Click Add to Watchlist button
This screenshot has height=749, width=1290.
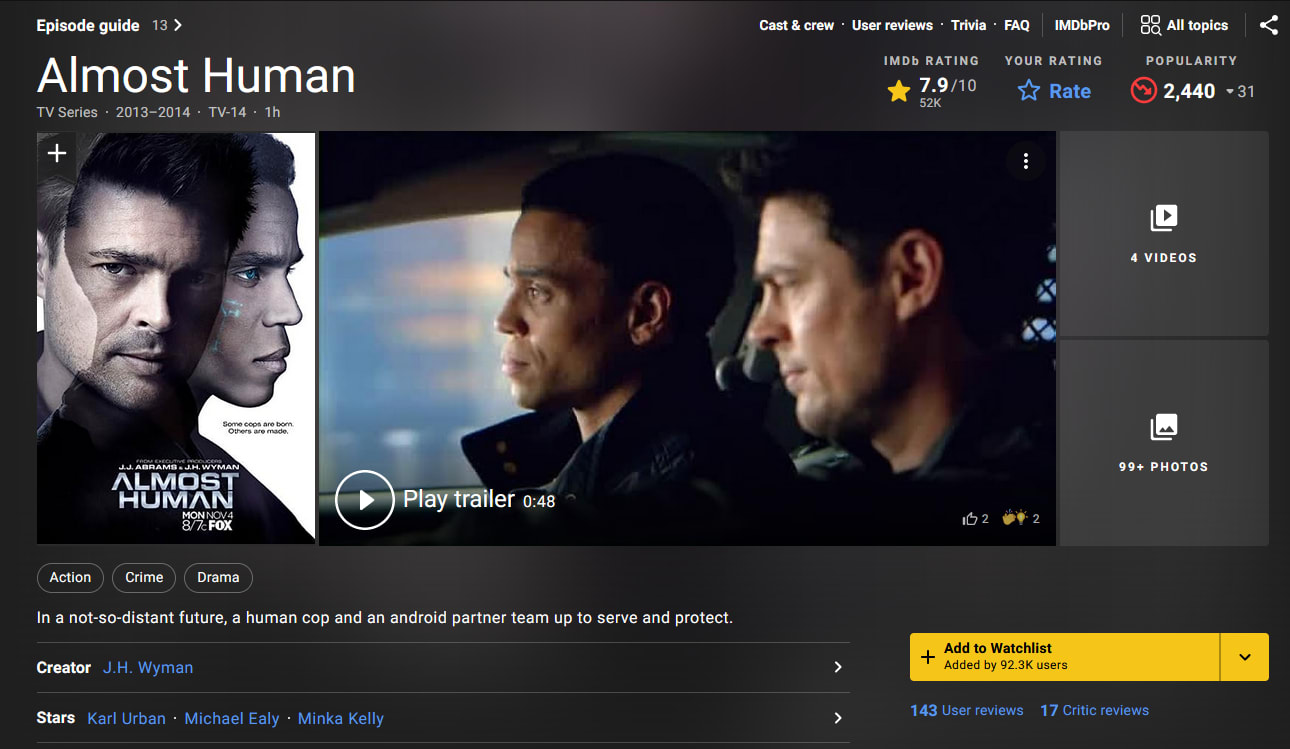(x=1065, y=657)
